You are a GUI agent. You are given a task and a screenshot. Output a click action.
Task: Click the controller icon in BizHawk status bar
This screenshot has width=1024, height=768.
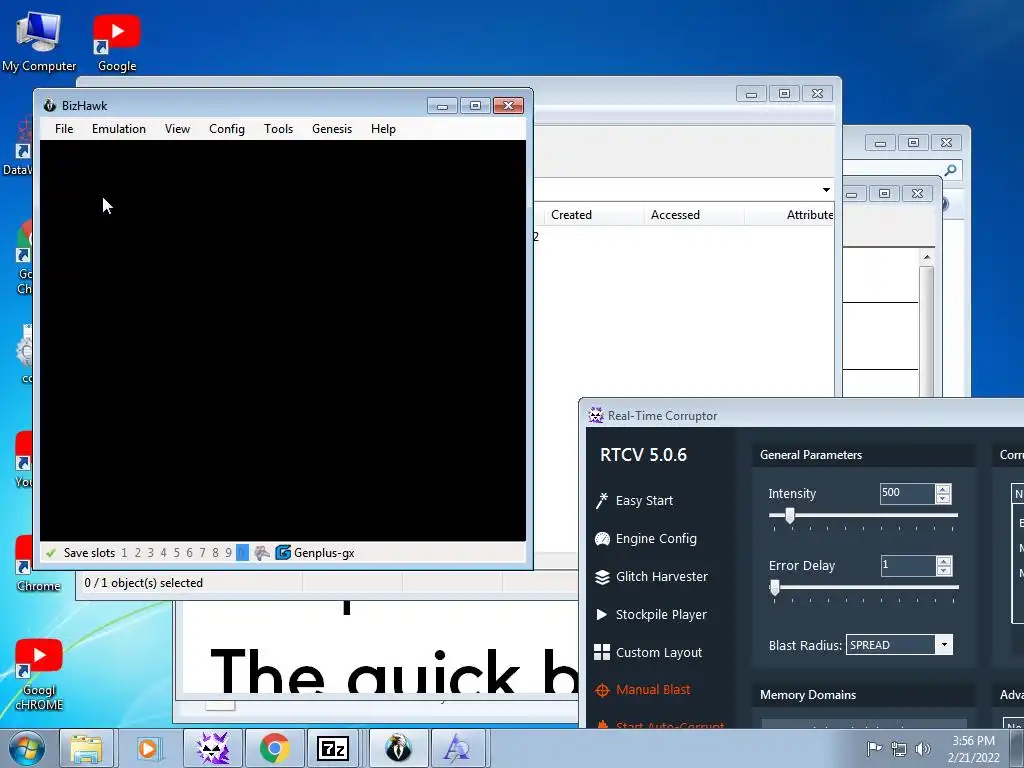pos(262,552)
